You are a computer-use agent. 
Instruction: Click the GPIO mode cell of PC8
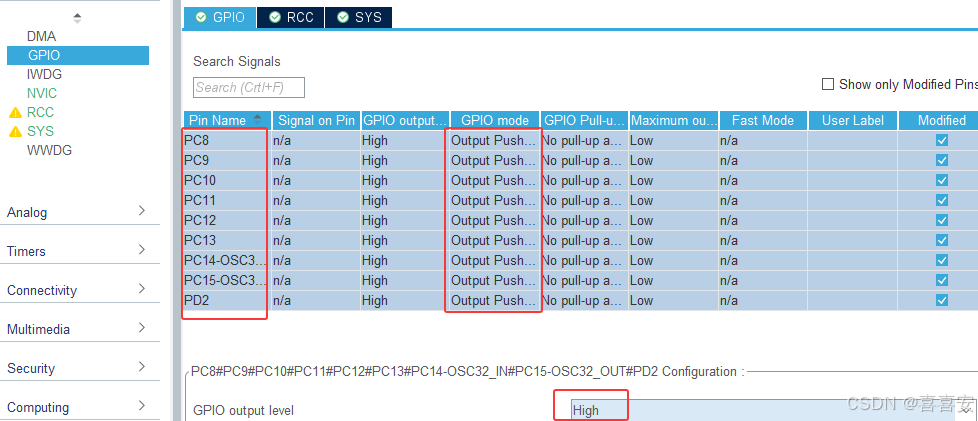pos(495,140)
